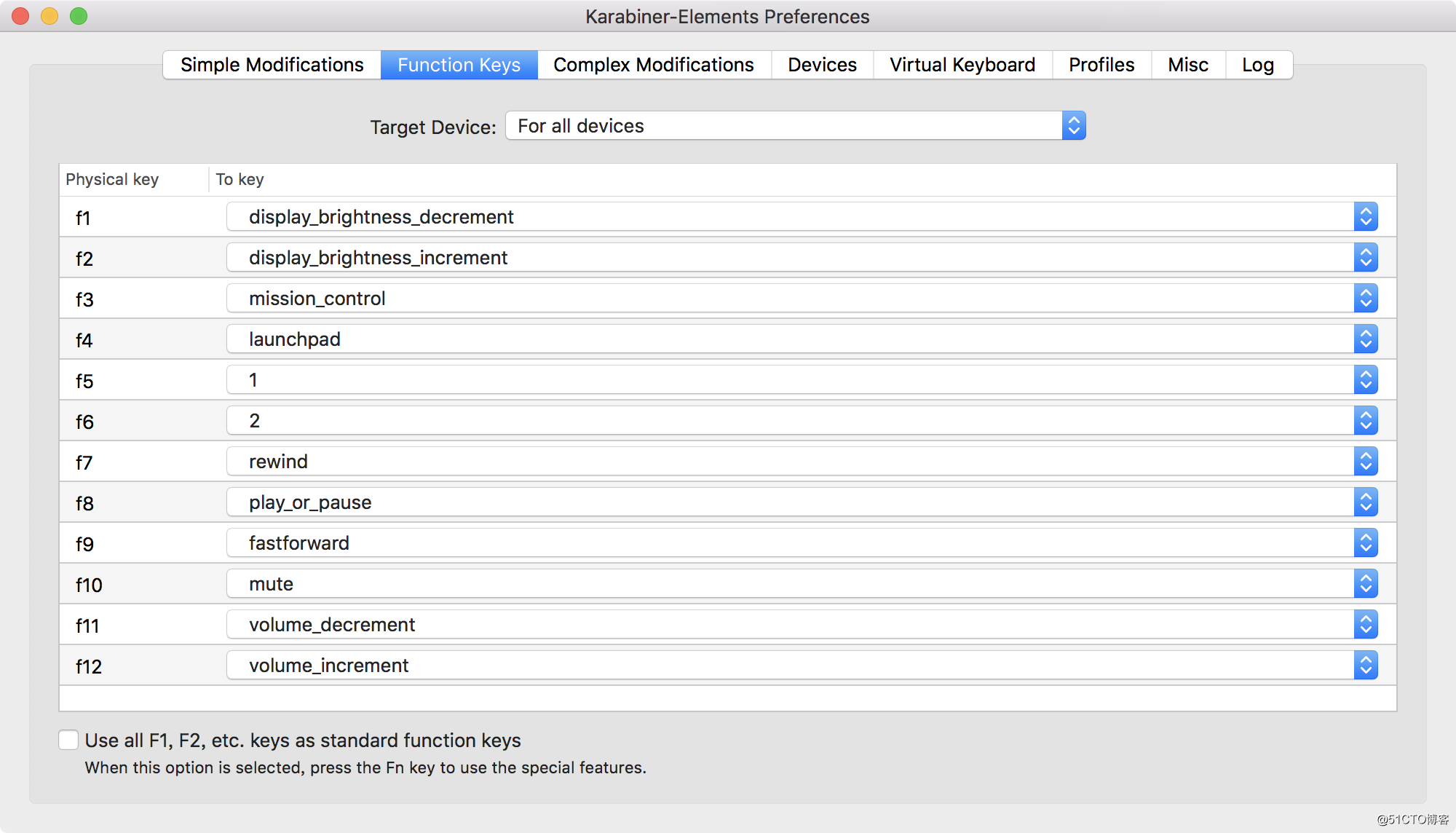Select the f1 physical key cell
The image size is (1456, 833).
click(x=135, y=217)
